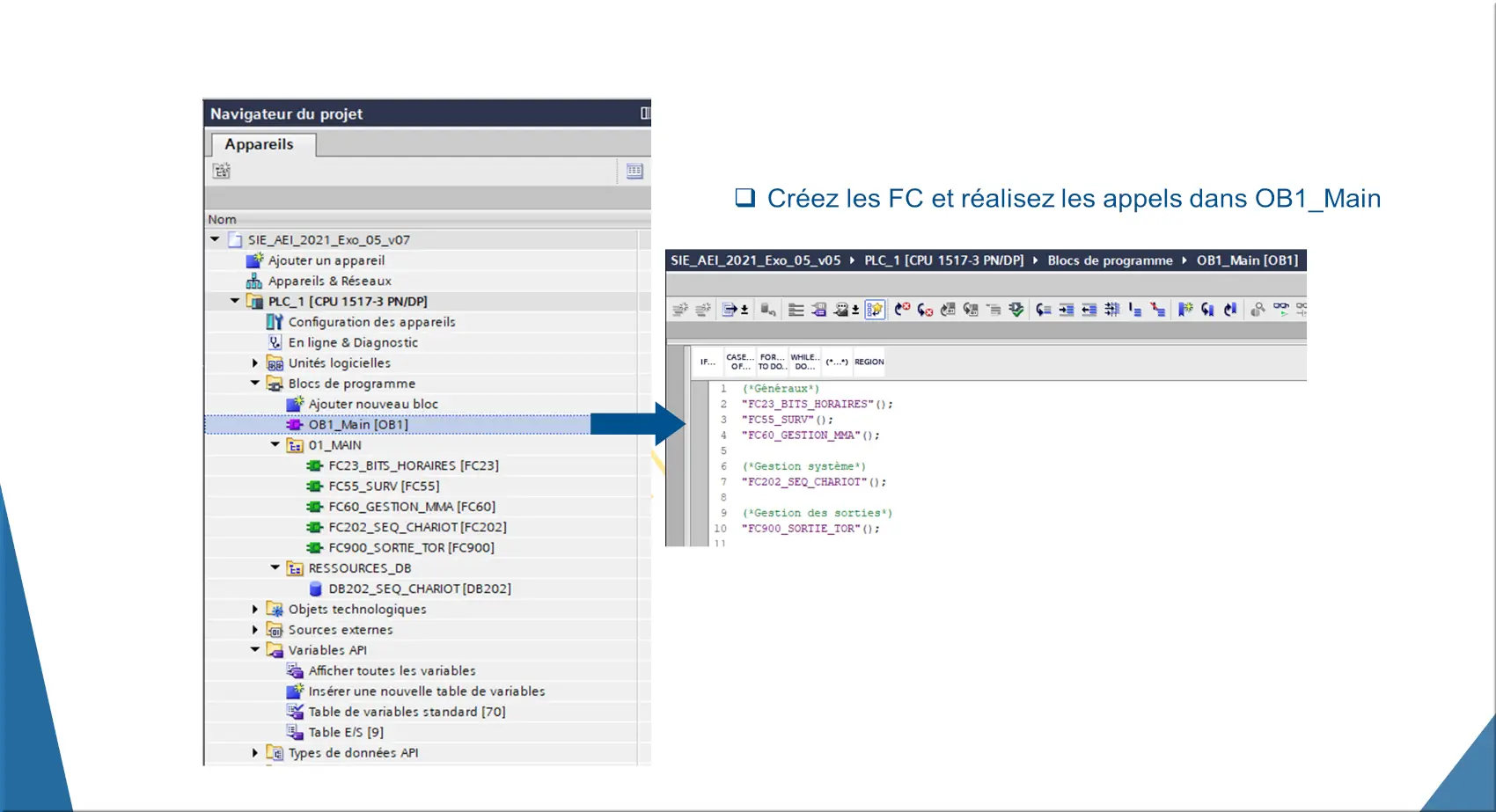The image size is (1496, 812).
Task: Click the first greyed row icon in editor toolbar
Action: (680, 309)
